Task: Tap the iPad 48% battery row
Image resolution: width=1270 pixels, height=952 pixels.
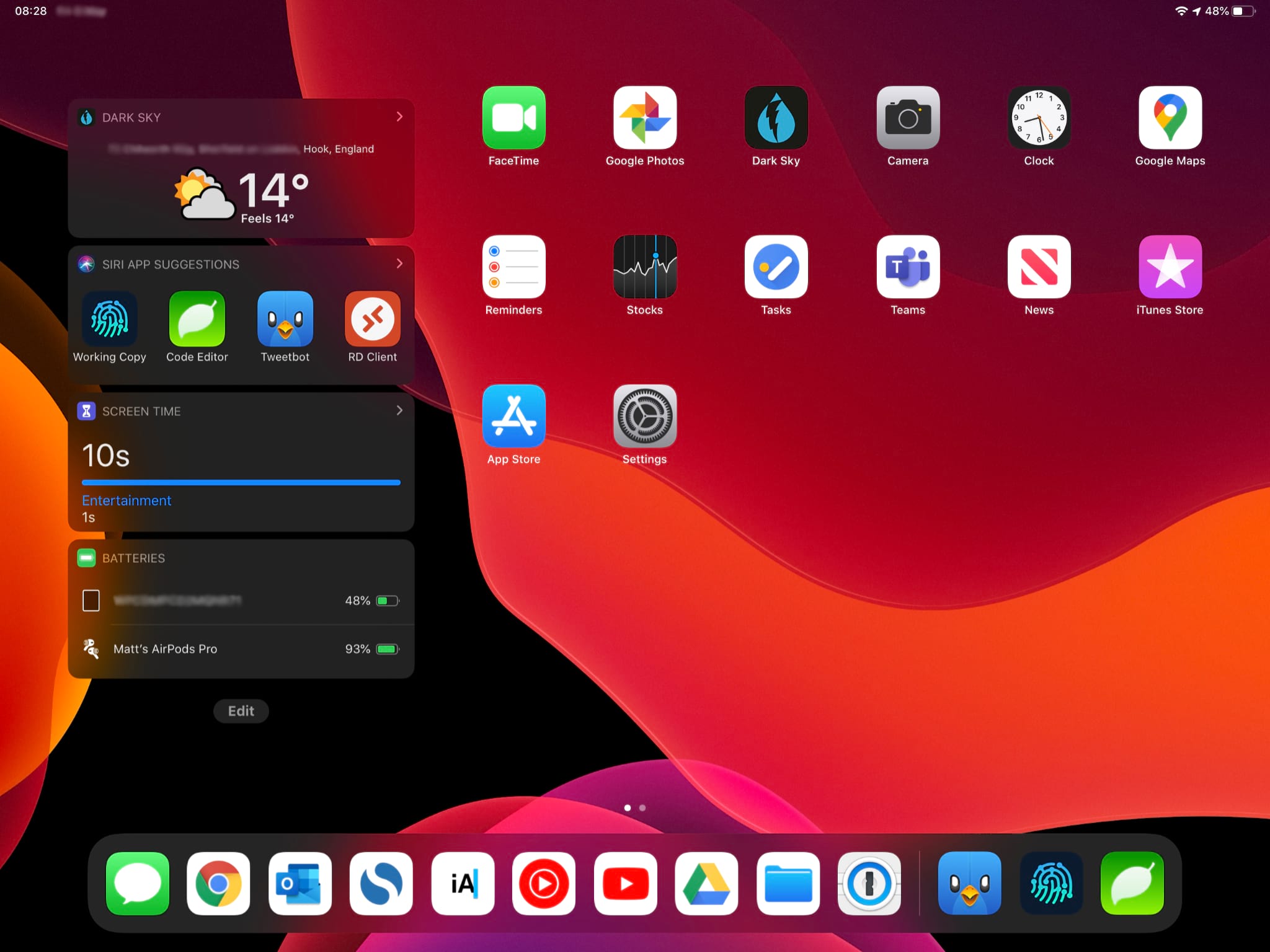Action: click(241, 601)
